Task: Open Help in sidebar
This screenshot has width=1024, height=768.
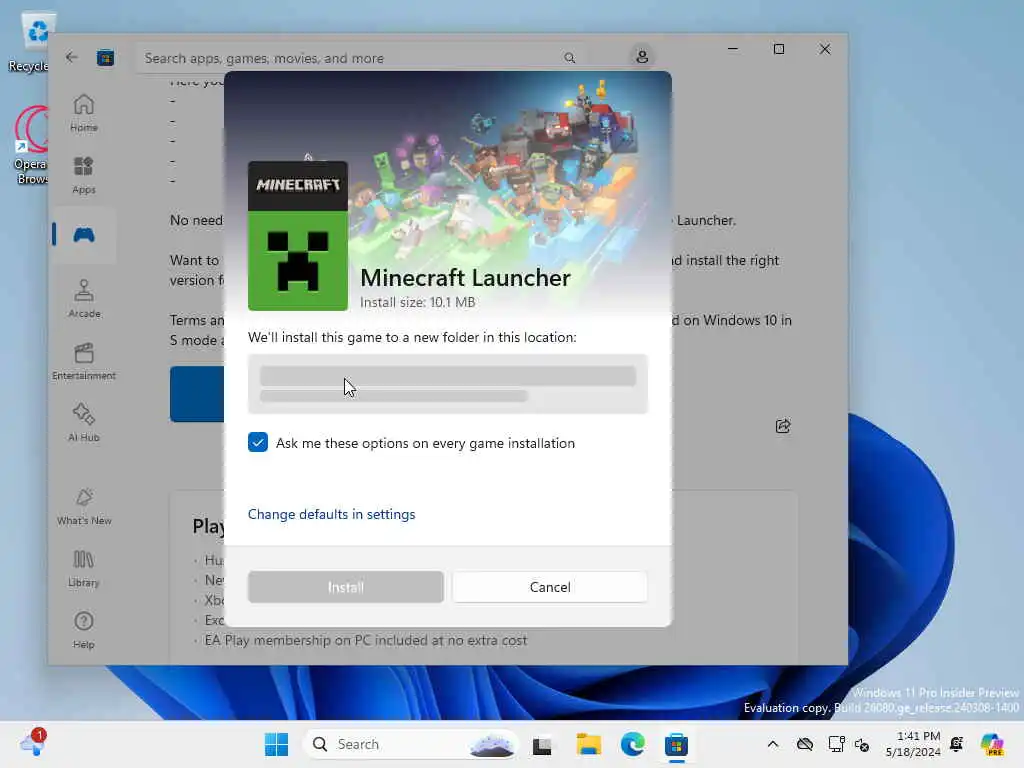Action: click(x=84, y=630)
